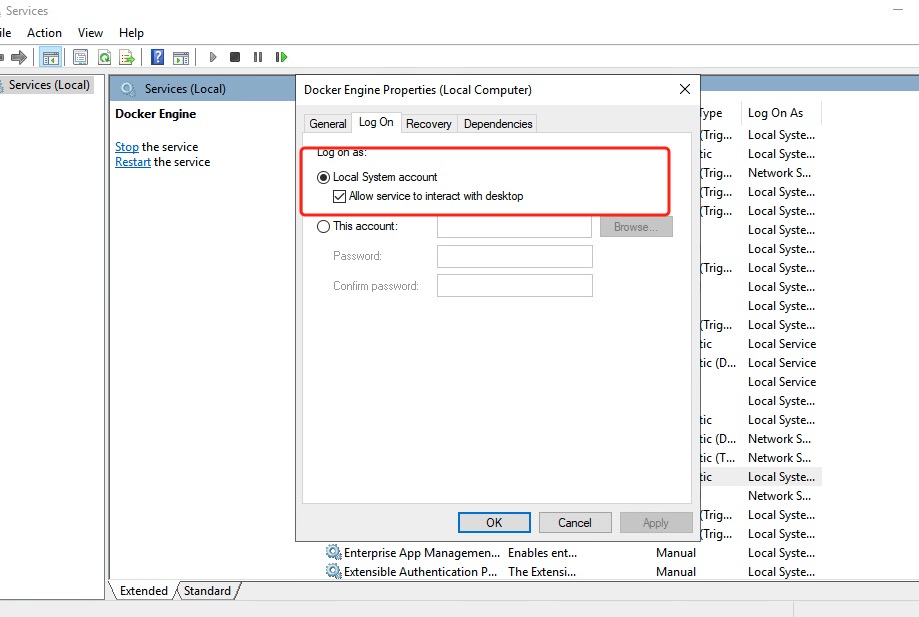Click the Docker Engine heading text
The height and width of the screenshot is (617, 919).
click(155, 114)
